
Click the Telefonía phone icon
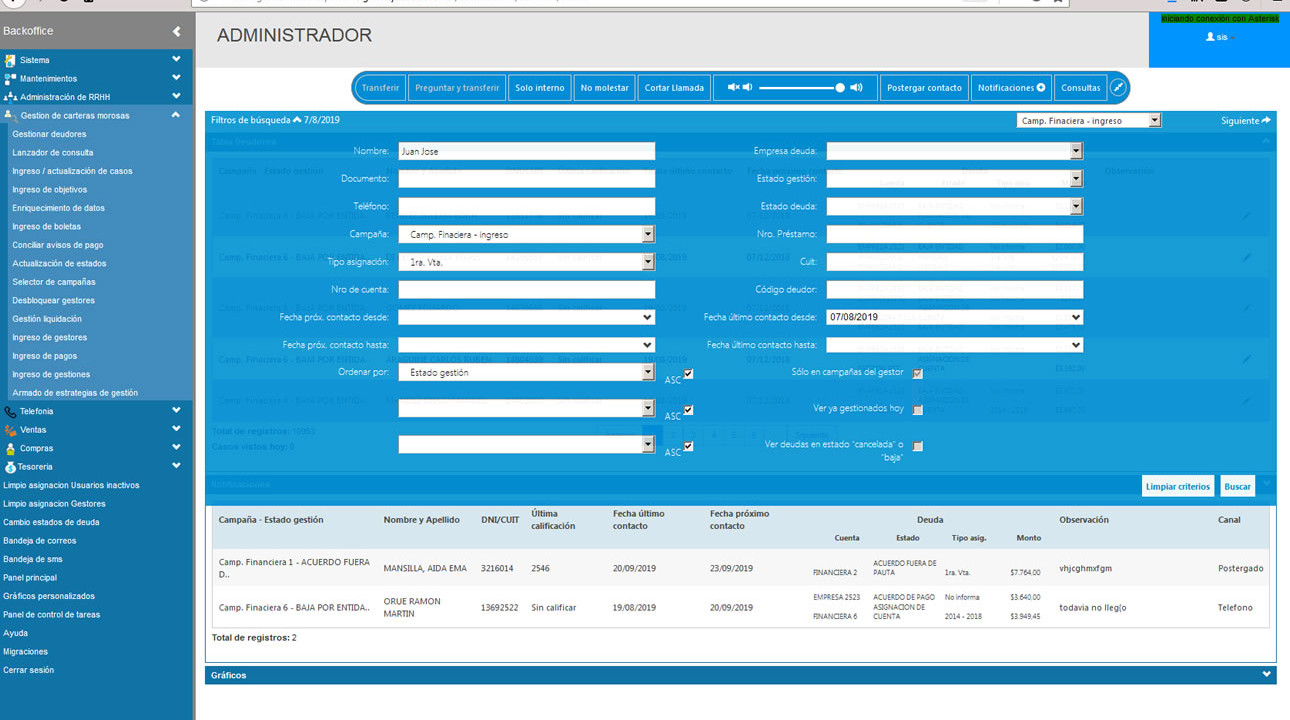point(10,411)
